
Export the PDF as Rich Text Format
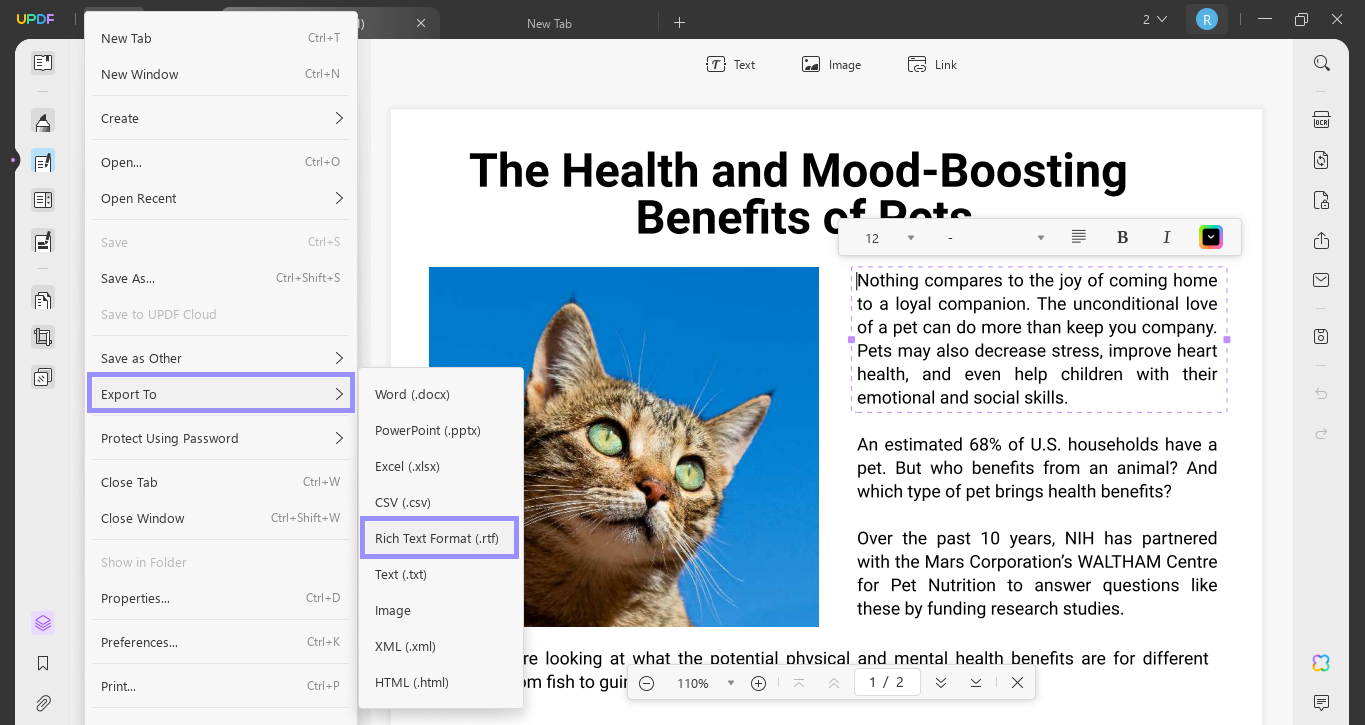pos(439,538)
